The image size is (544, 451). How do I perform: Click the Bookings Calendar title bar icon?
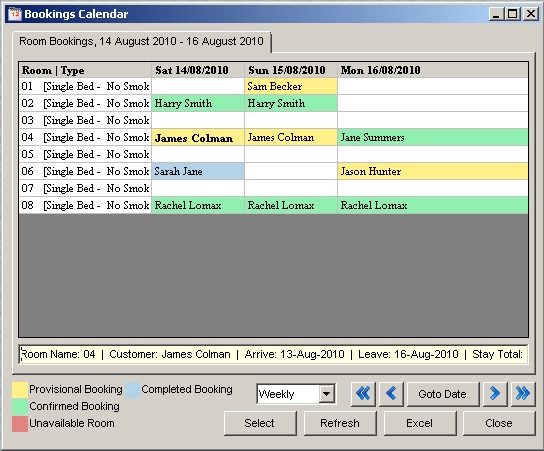tap(15, 14)
